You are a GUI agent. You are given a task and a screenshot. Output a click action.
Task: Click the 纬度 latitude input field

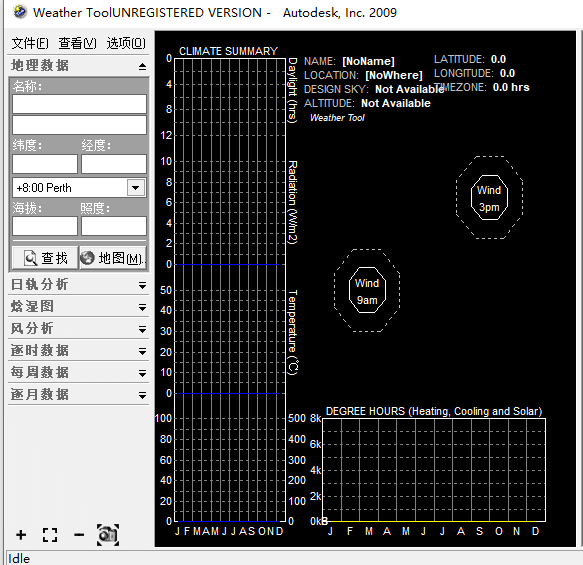tap(45, 164)
